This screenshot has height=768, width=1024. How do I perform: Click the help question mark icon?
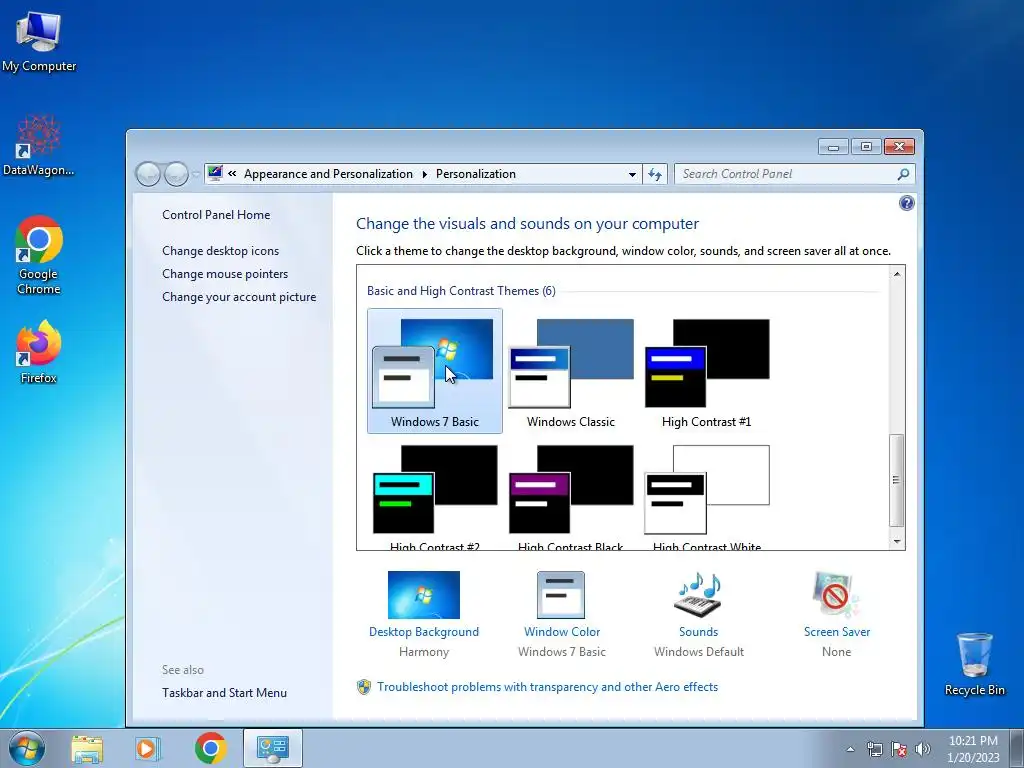pyautogui.click(x=906, y=203)
